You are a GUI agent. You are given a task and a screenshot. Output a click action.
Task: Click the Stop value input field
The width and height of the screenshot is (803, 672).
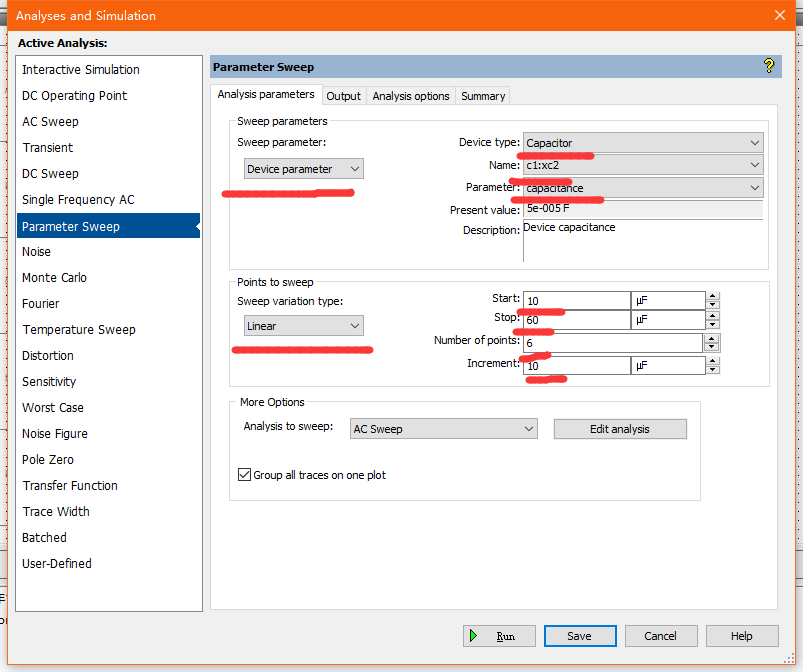click(x=577, y=320)
